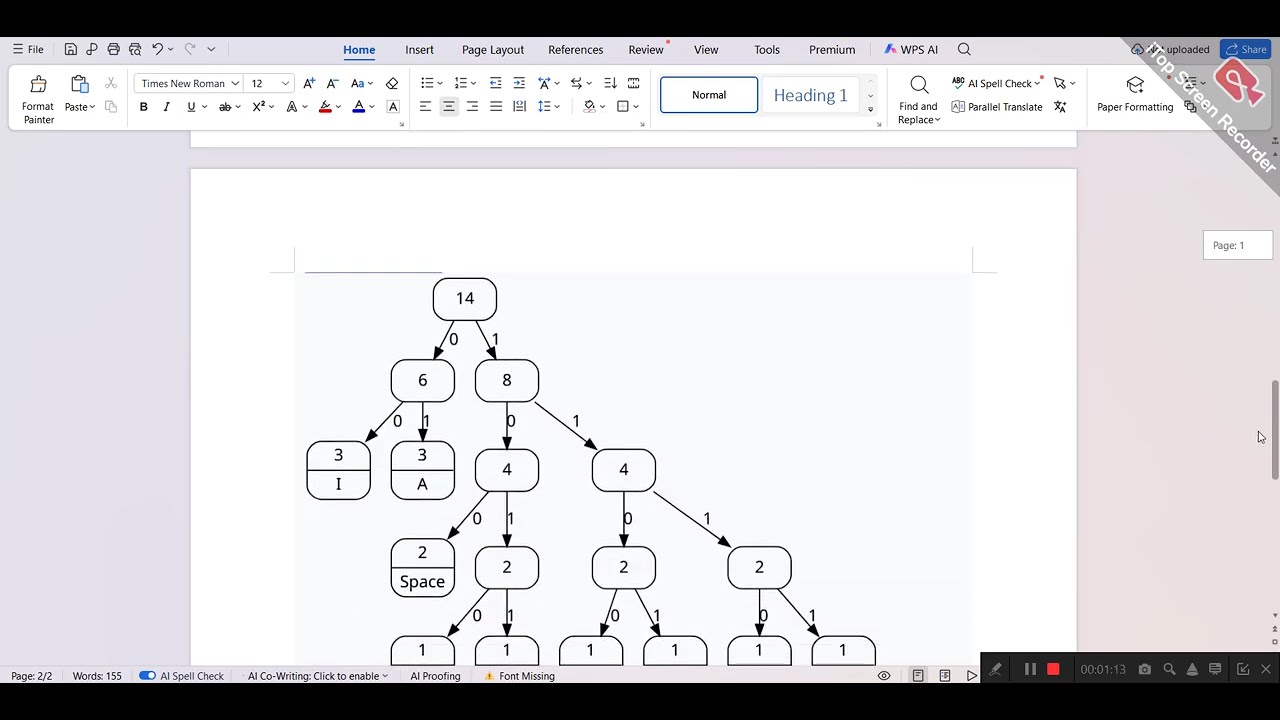Click the Cut scissors icon
1280x720 pixels.
click(x=111, y=83)
